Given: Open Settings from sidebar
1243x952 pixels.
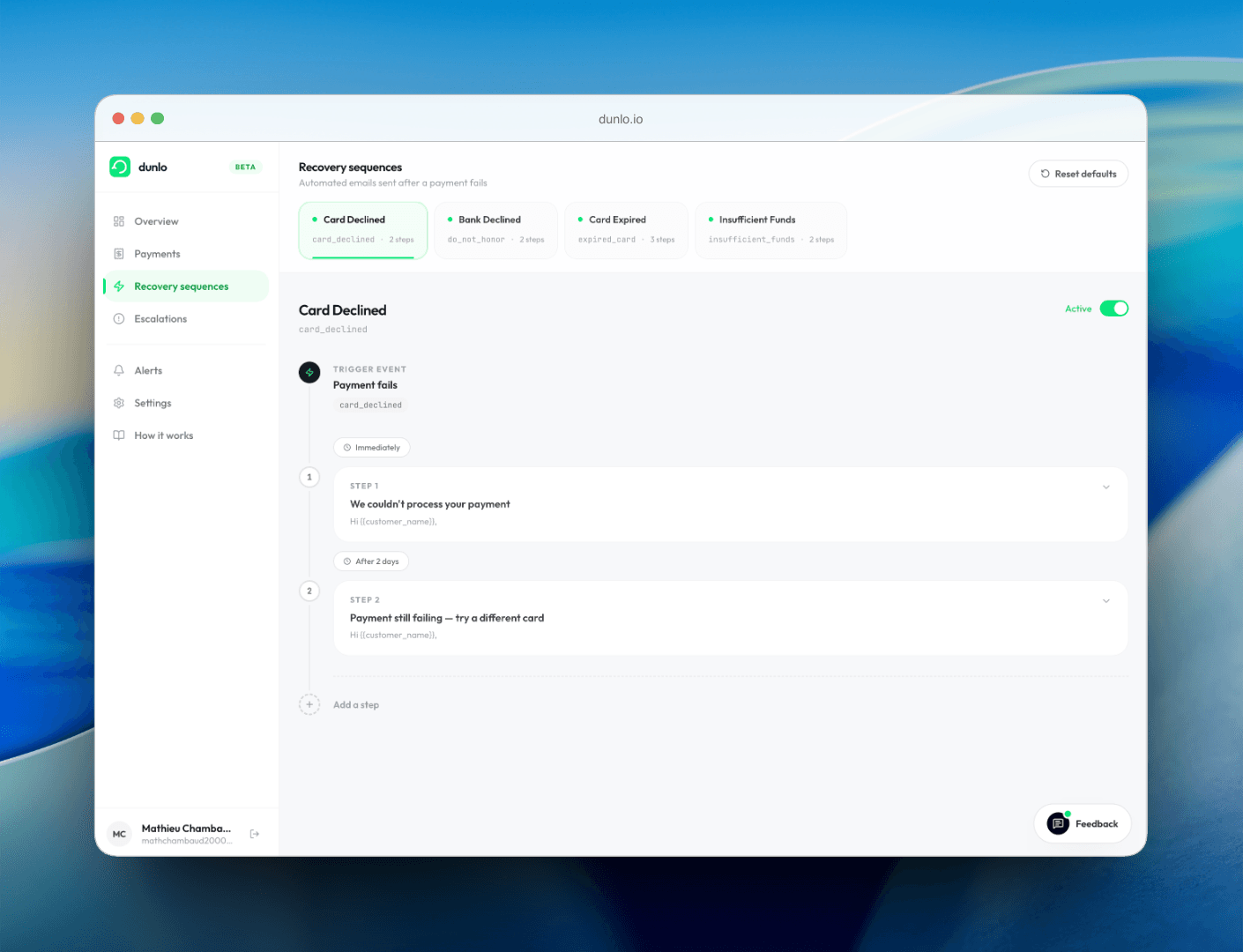Looking at the screenshot, I should [186, 403].
